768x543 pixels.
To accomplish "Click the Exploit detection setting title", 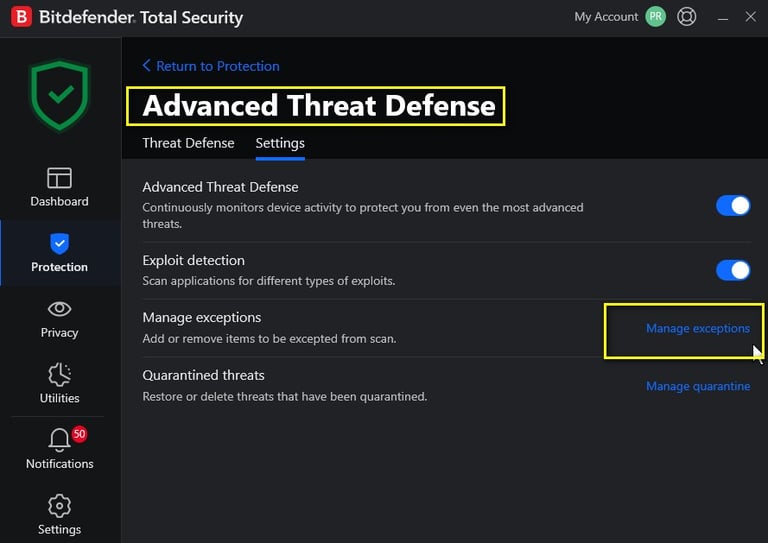I will click(193, 260).
